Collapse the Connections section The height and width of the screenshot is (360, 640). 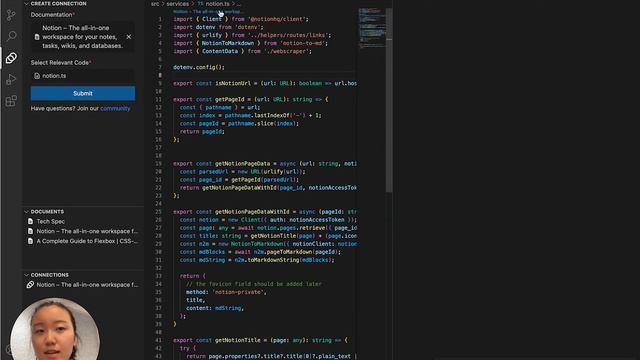coord(27,275)
